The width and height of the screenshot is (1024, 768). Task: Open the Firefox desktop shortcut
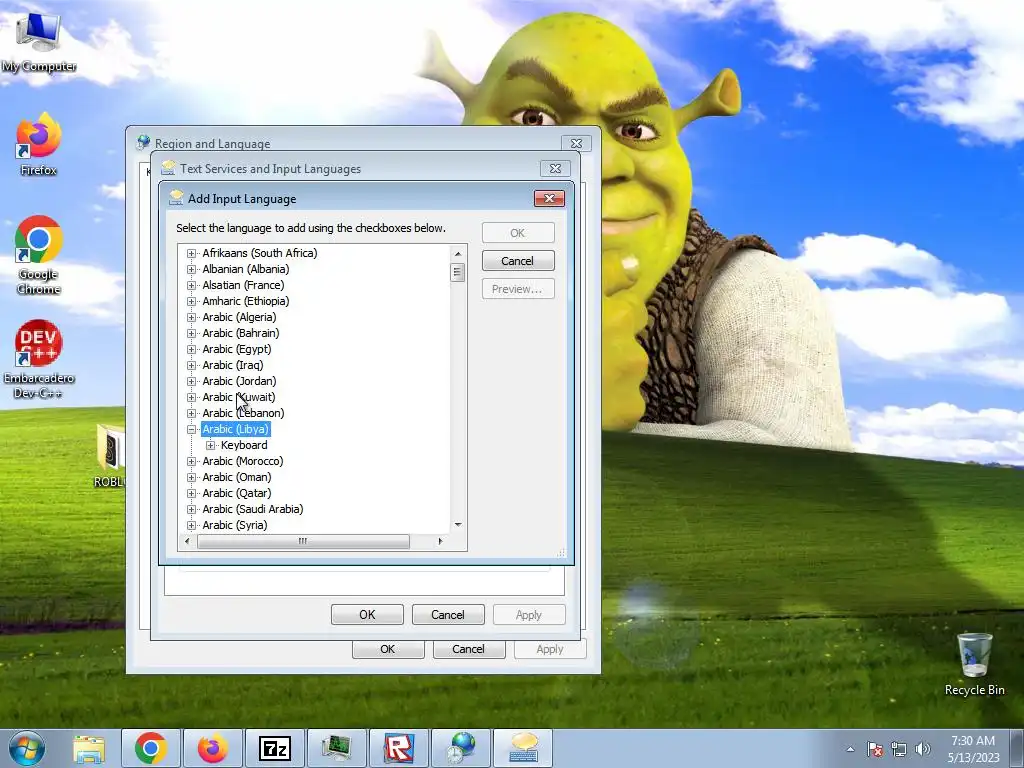(39, 144)
